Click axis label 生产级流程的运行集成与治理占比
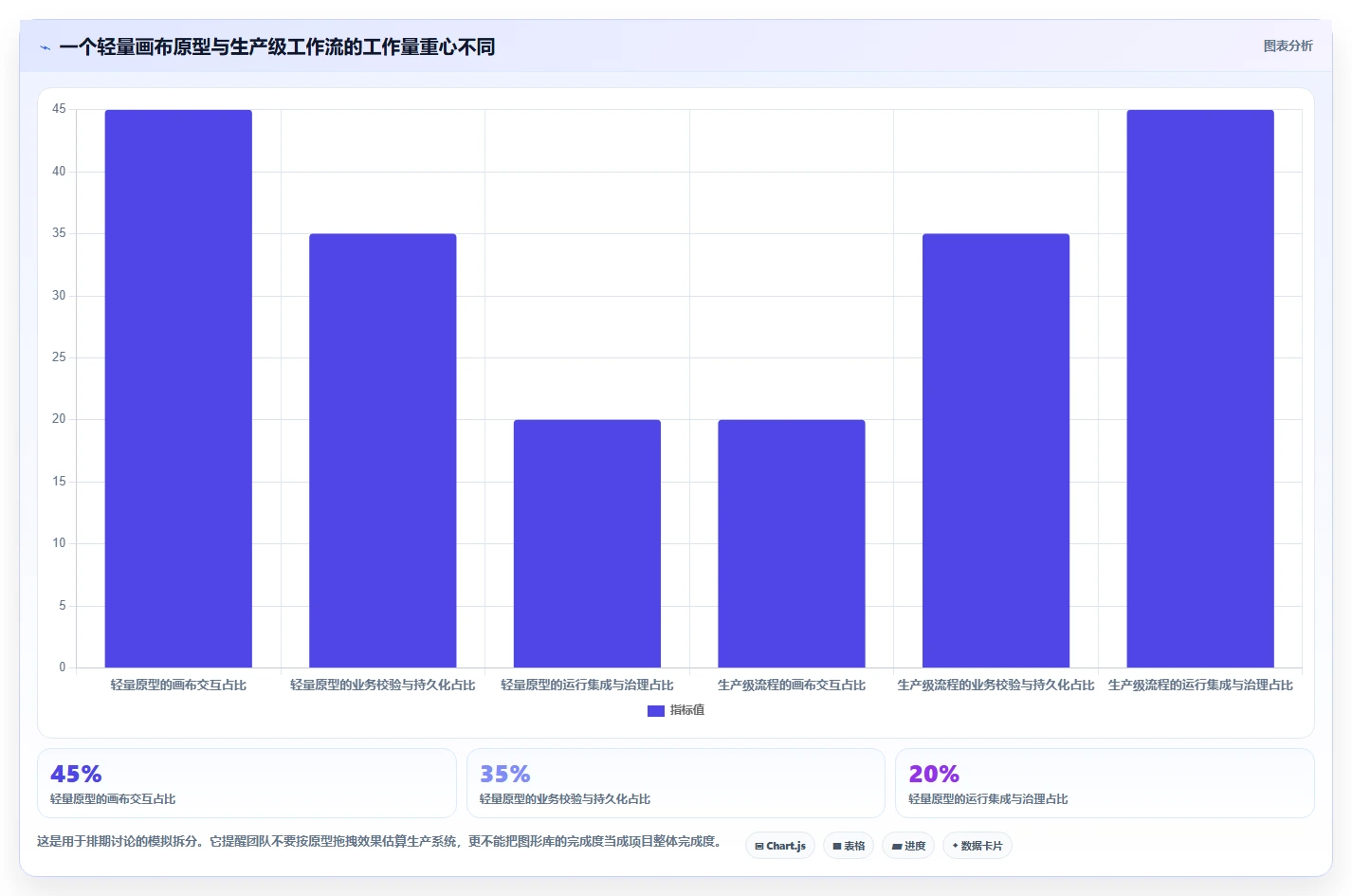The width and height of the screenshot is (1352, 896). pos(1200,685)
